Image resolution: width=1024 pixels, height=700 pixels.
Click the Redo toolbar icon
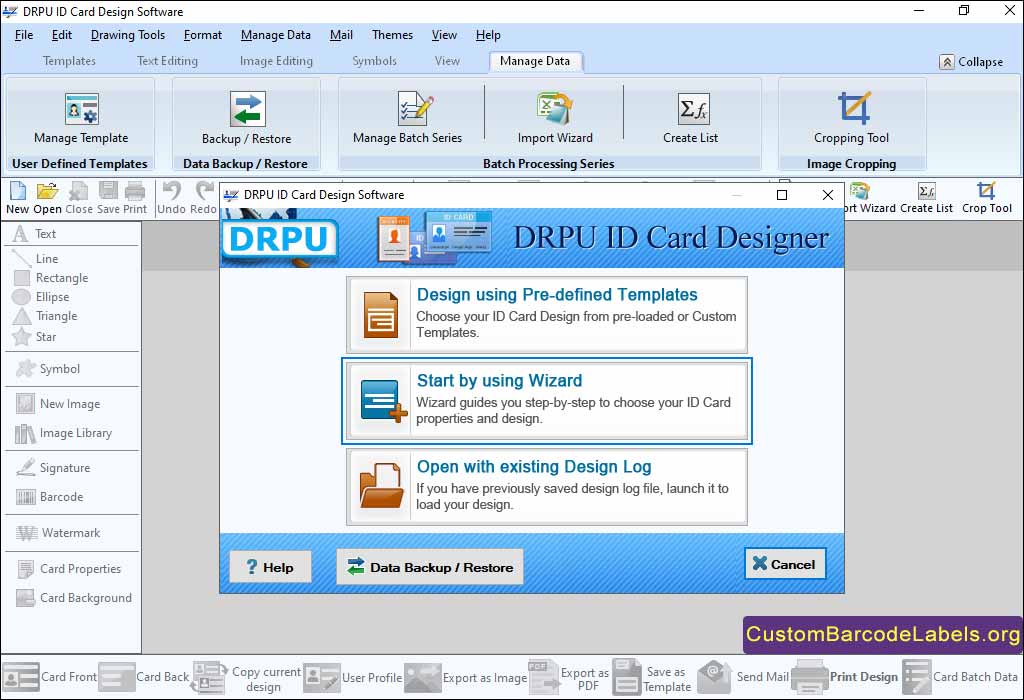pyautogui.click(x=203, y=199)
